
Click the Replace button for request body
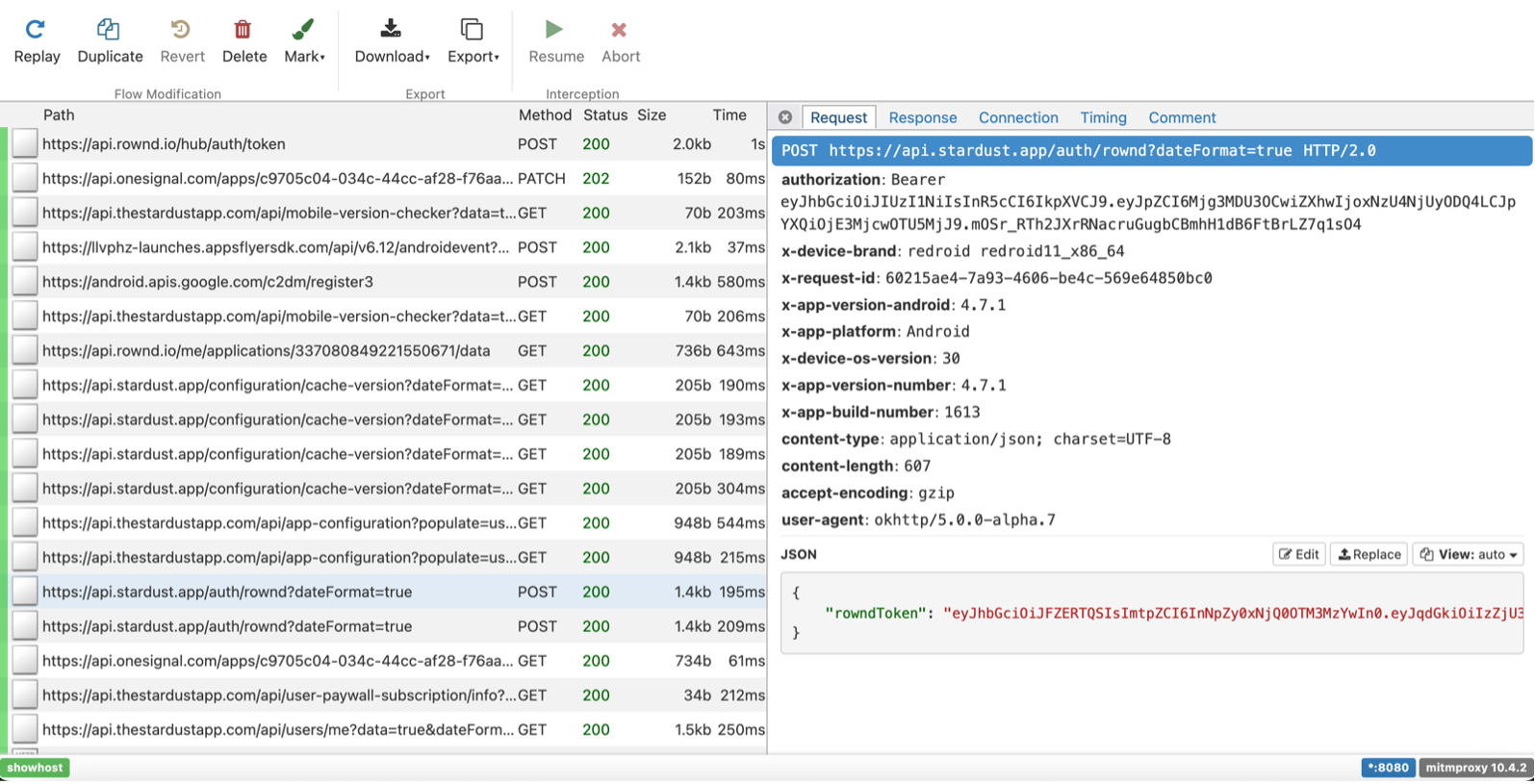1369,554
